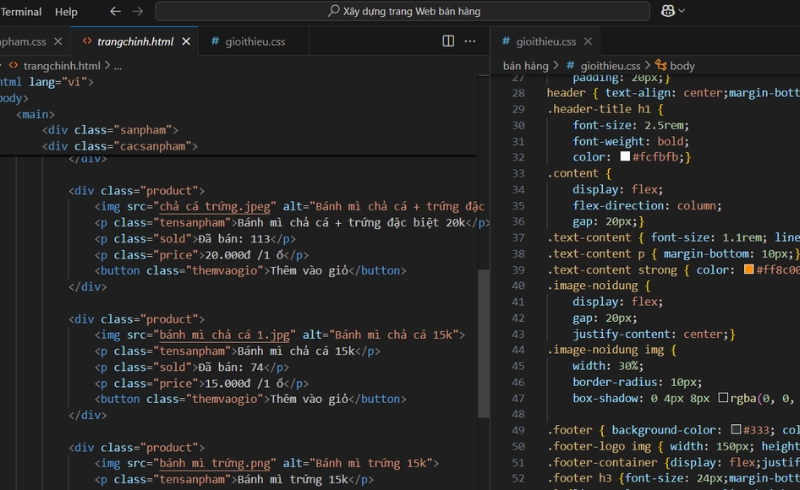
Task: Click the left editor vertical scrollbar thumb
Action: click(x=483, y=343)
